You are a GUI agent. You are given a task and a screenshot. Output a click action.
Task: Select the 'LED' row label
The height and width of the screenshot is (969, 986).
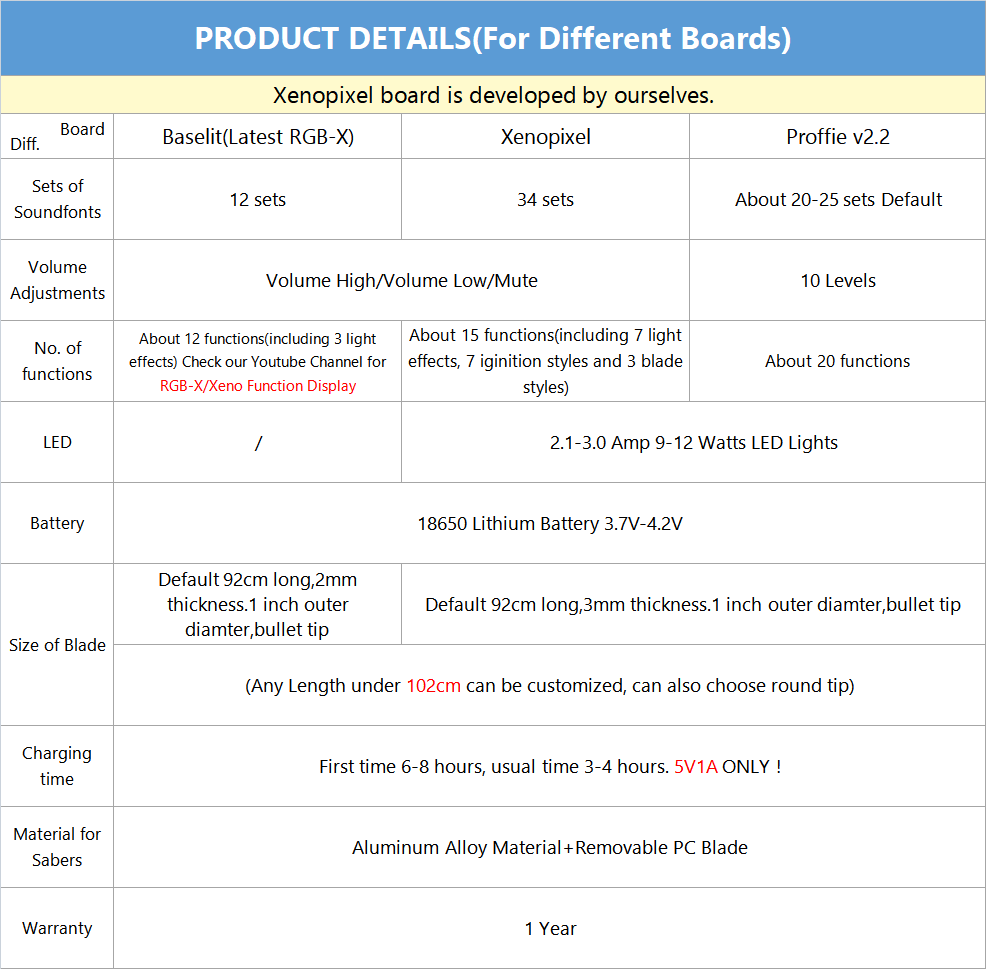(57, 442)
